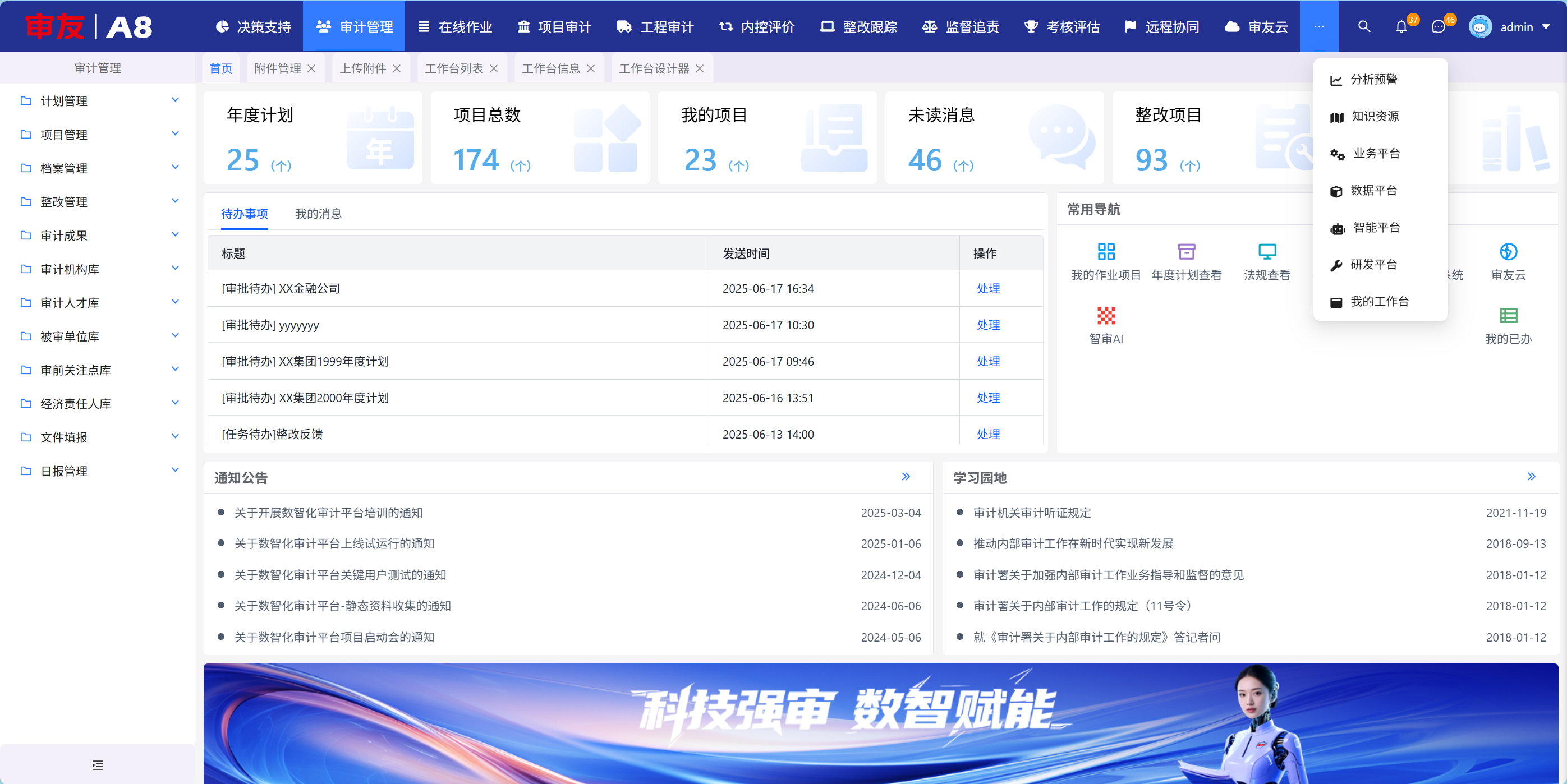This screenshot has height=784, width=1567.
Task: Expand more of the 通知公告 panel
Action: tap(905, 476)
